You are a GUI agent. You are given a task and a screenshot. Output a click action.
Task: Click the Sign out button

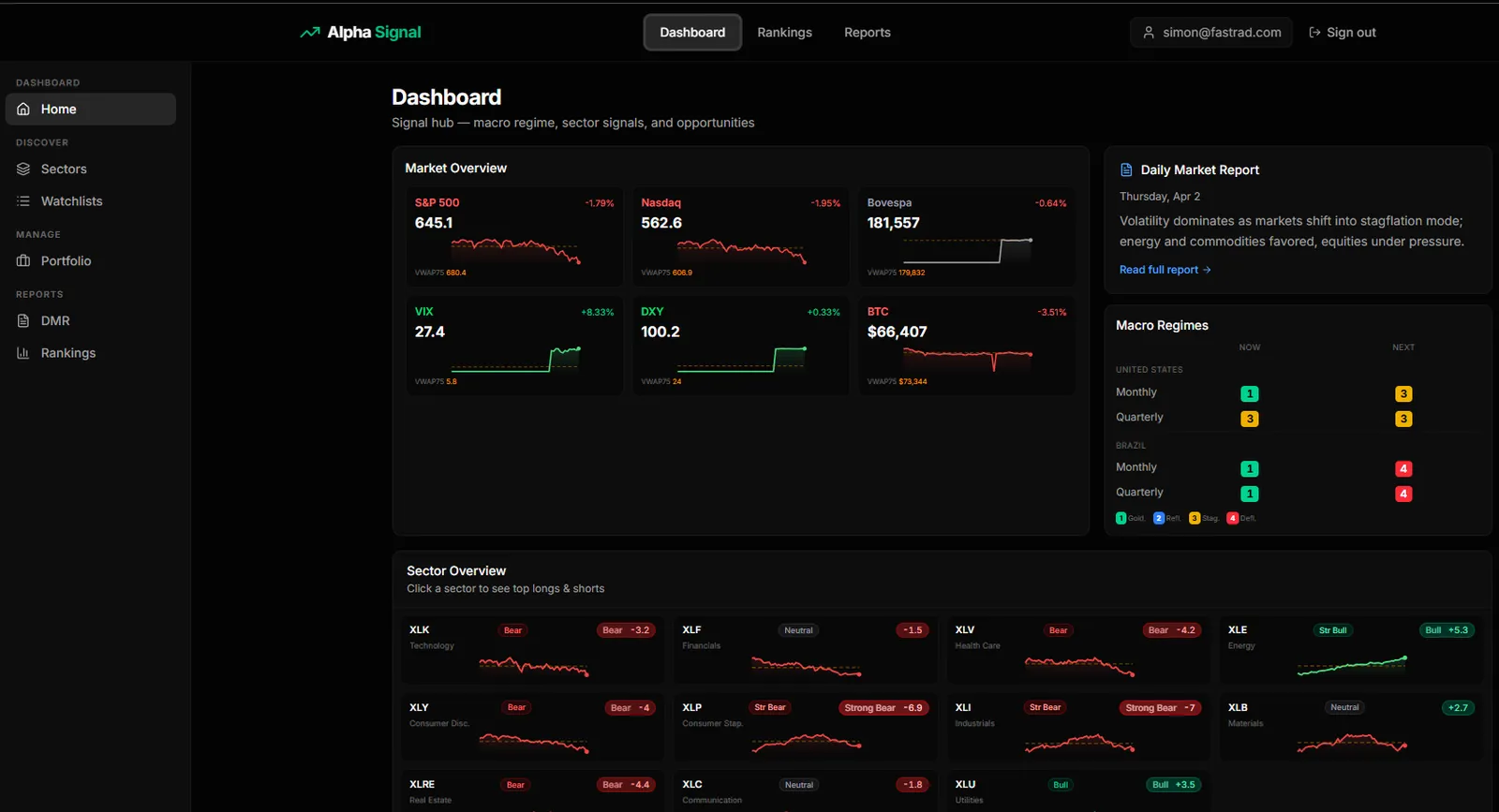(1342, 32)
